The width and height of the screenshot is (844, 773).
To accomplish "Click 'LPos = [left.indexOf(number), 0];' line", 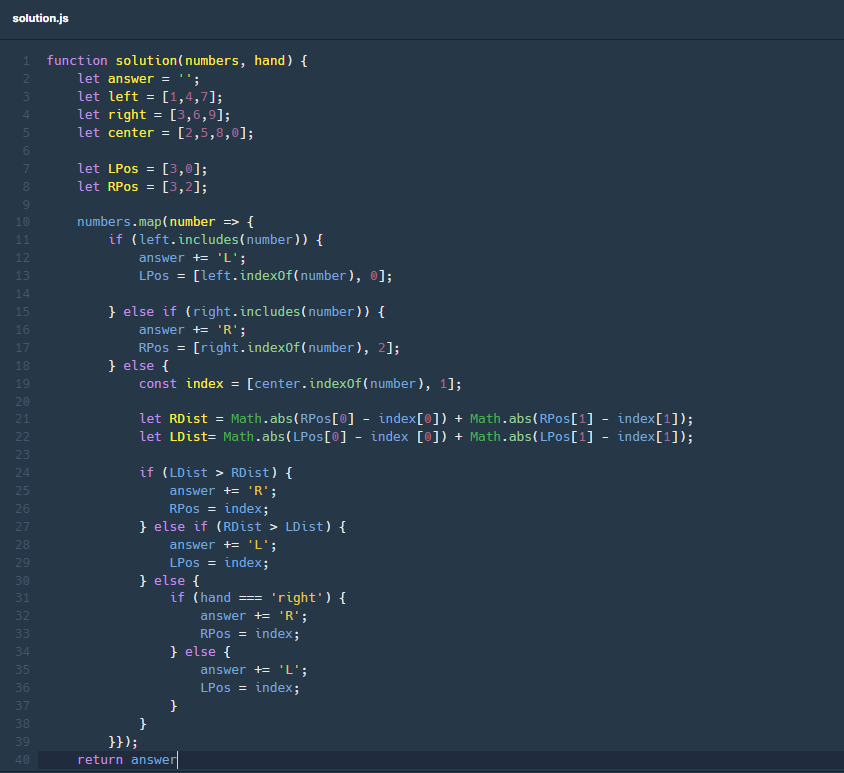I will (265, 276).
